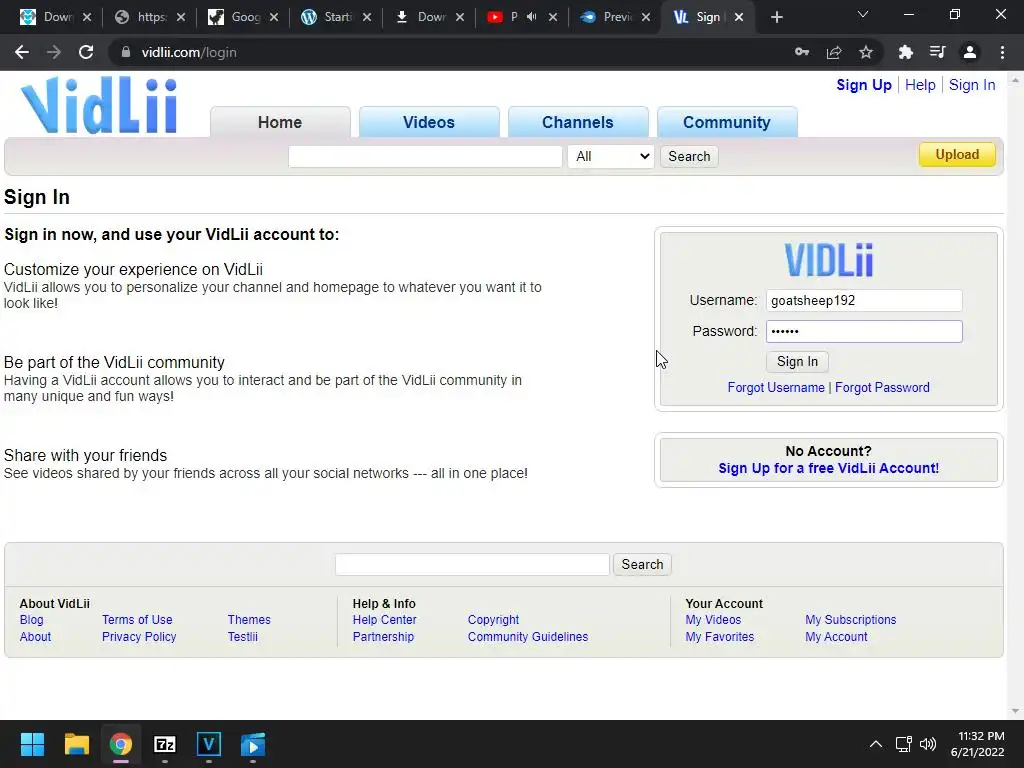Switch to the Videos tab
Image resolution: width=1024 pixels, height=768 pixels.
tap(428, 122)
